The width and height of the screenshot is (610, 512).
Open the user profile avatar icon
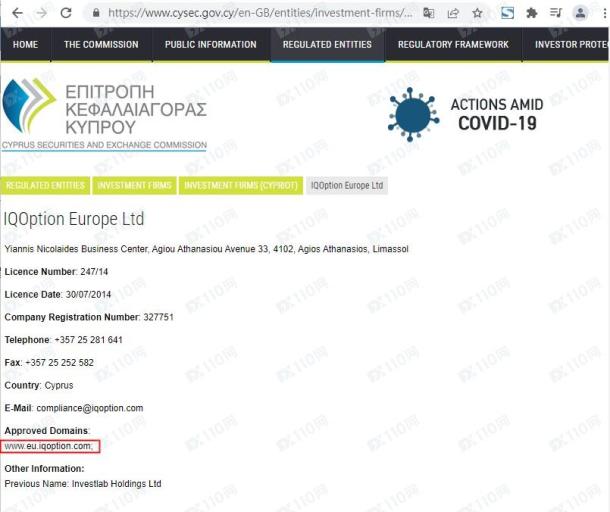pyautogui.click(x=580, y=13)
